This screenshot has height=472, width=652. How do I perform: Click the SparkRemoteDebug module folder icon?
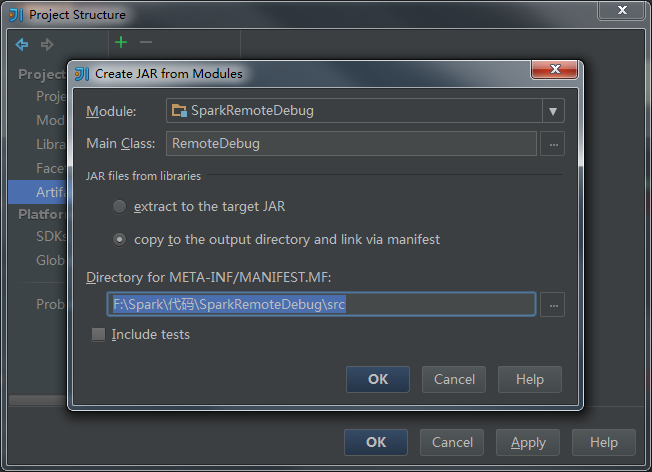pyautogui.click(x=179, y=111)
